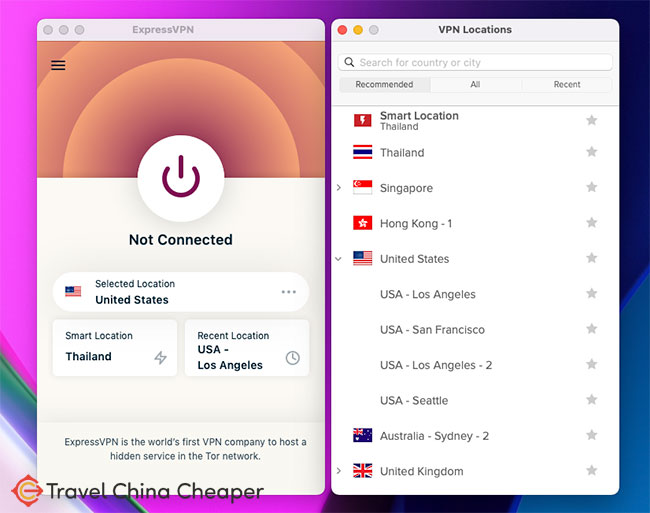Viewport: 650px width, 513px height.
Task: Select USA - Los Angeles - 2 location
Action: [475, 365]
